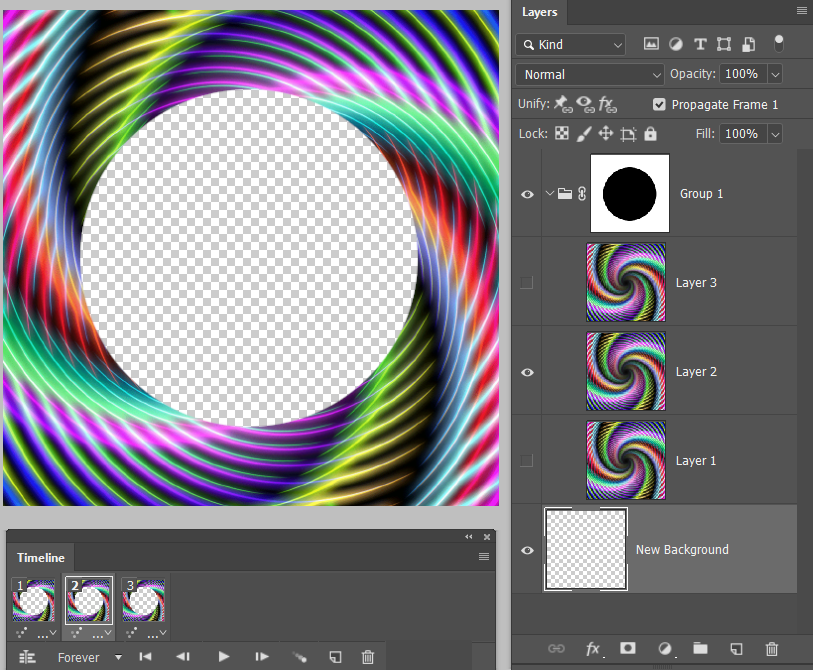Show Layer 3 visibility

point(526,283)
